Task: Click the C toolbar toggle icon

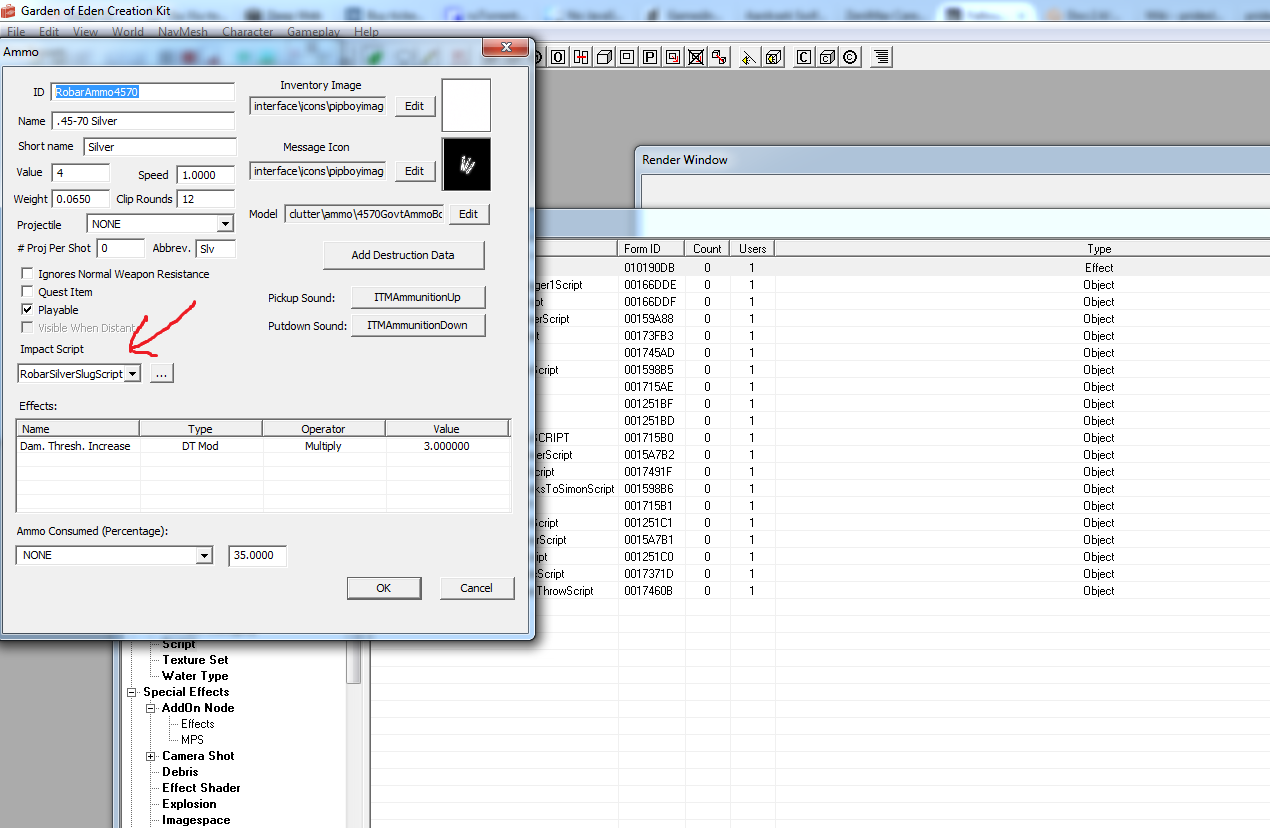Action: (x=803, y=57)
